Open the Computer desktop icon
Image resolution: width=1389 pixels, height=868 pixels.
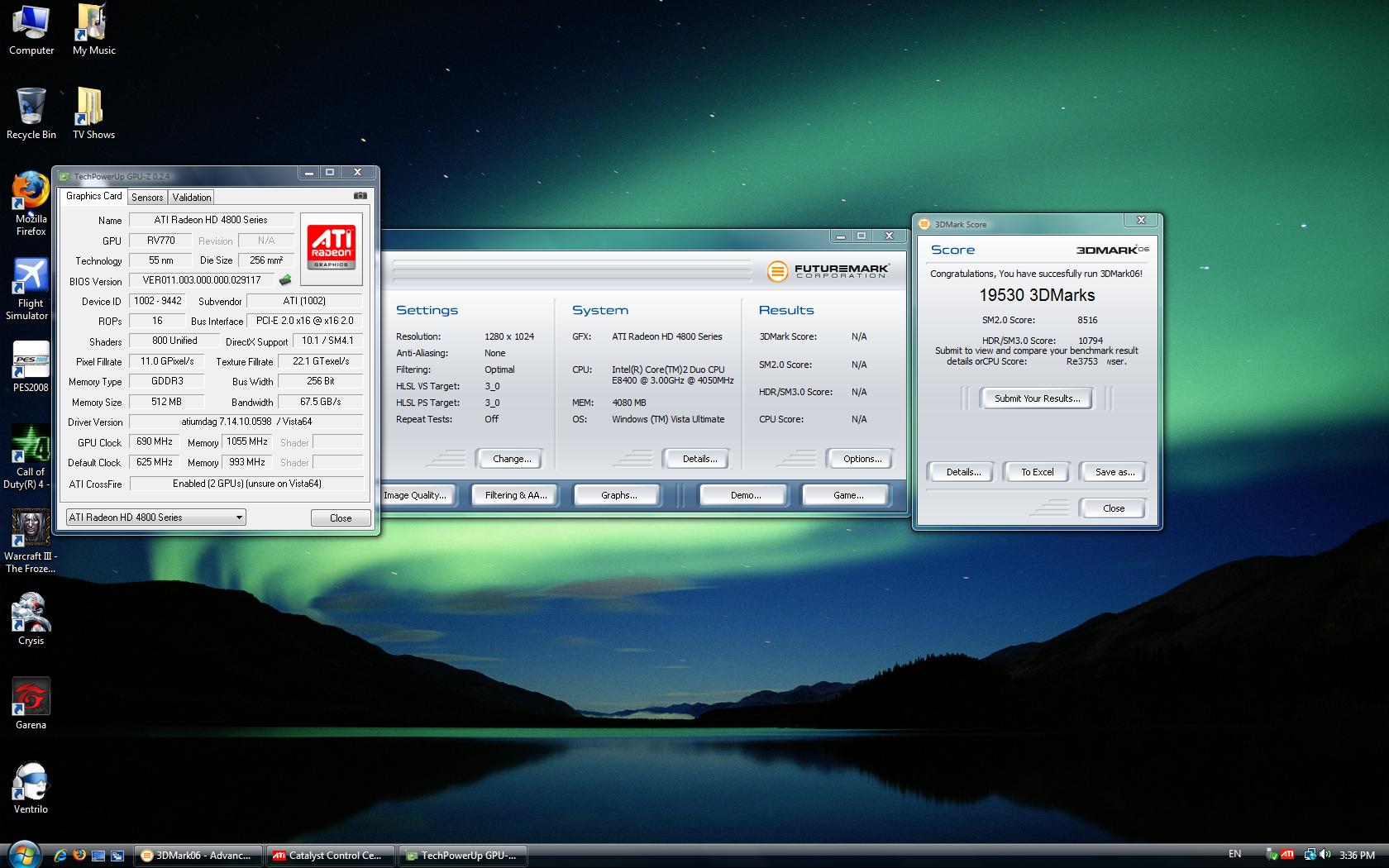point(31,30)
